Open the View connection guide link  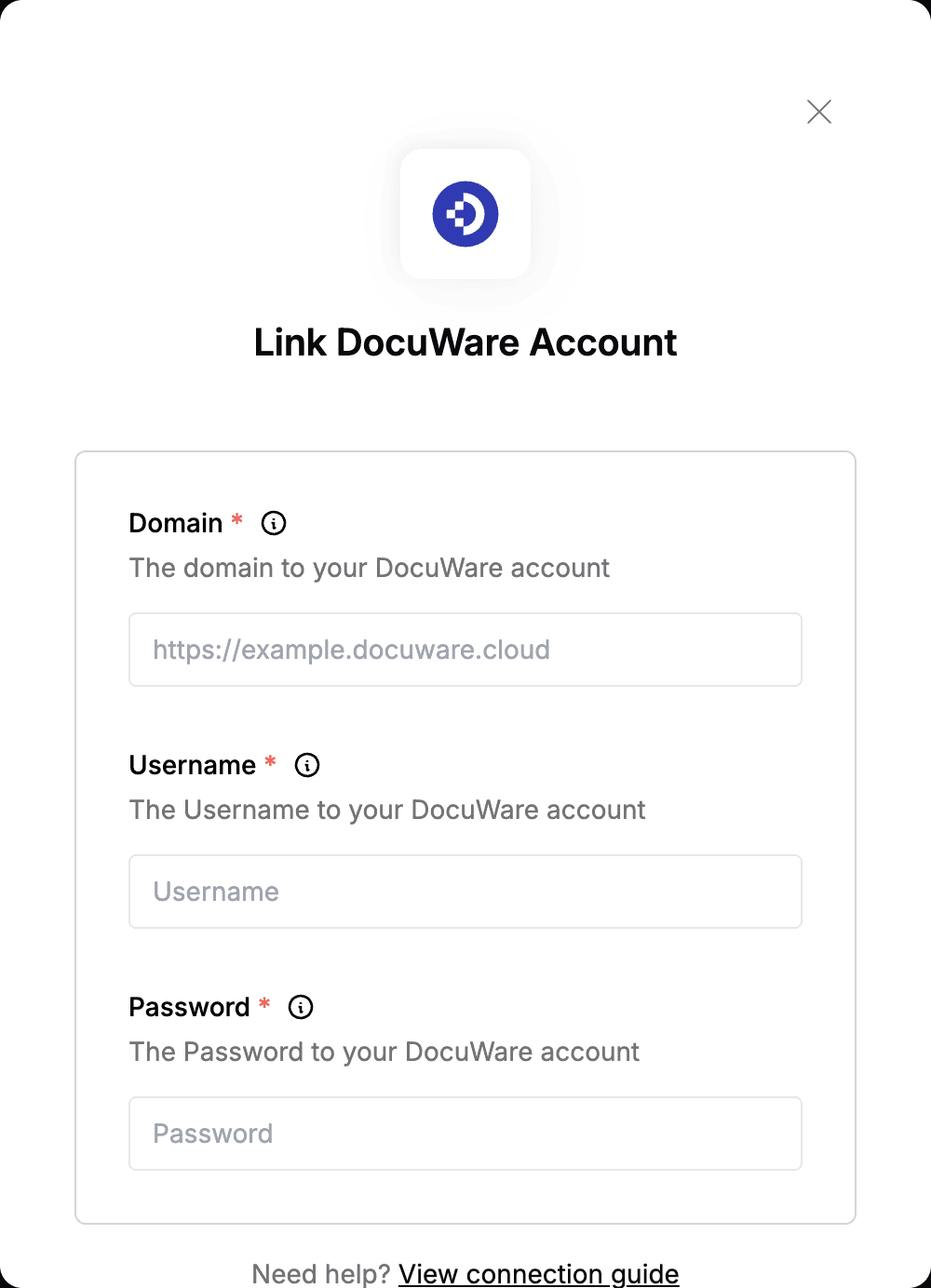tap(539, 1273)
